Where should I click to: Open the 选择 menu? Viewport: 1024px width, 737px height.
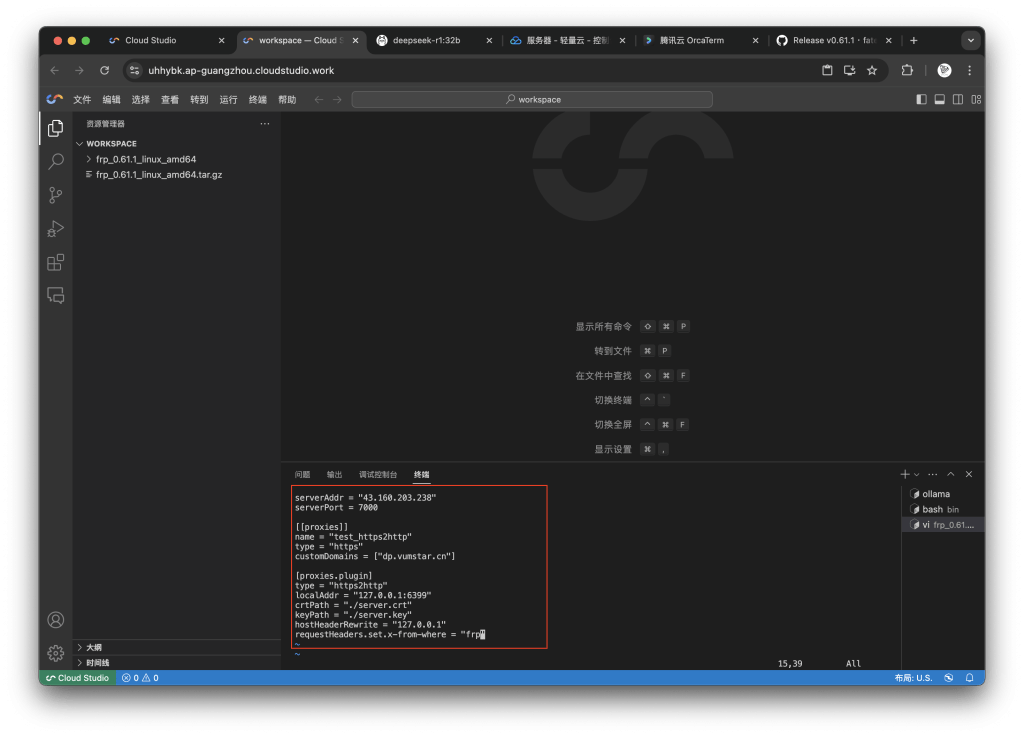tap(140, 99)
